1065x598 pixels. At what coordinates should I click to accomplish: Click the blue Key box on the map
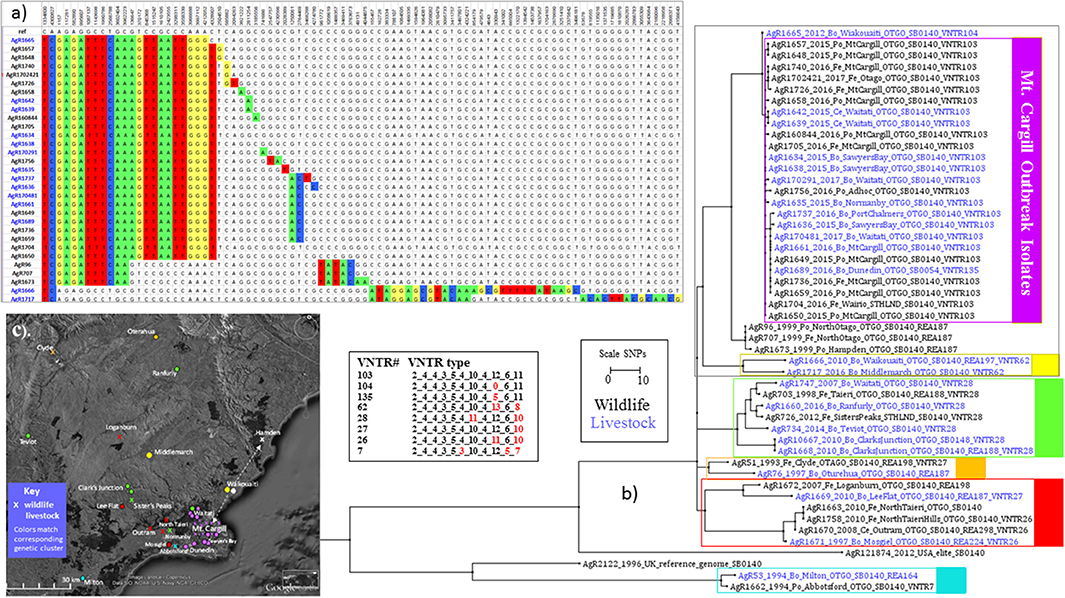click(37, 520)
